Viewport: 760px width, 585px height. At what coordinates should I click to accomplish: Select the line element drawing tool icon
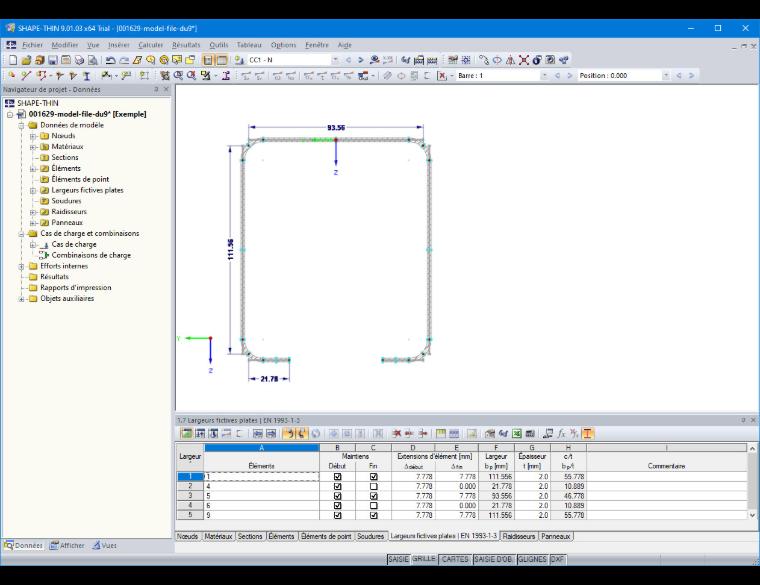(26, 76)
